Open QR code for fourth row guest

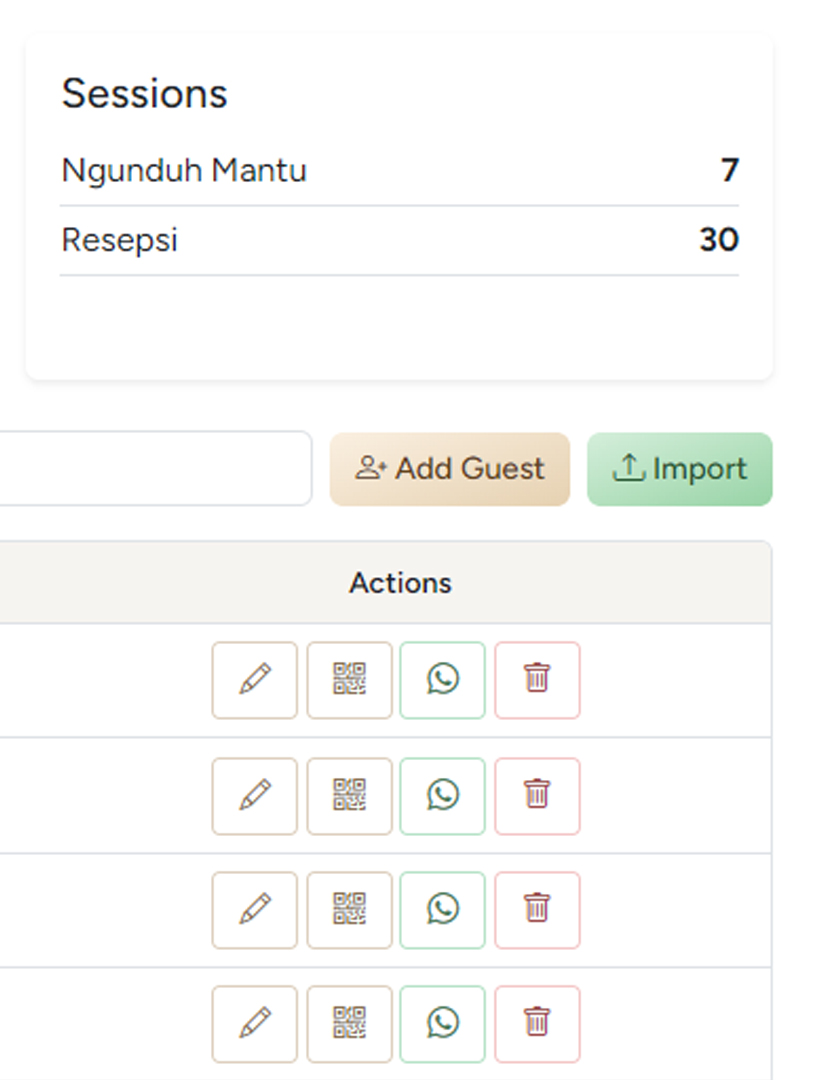click(349, 1024)
